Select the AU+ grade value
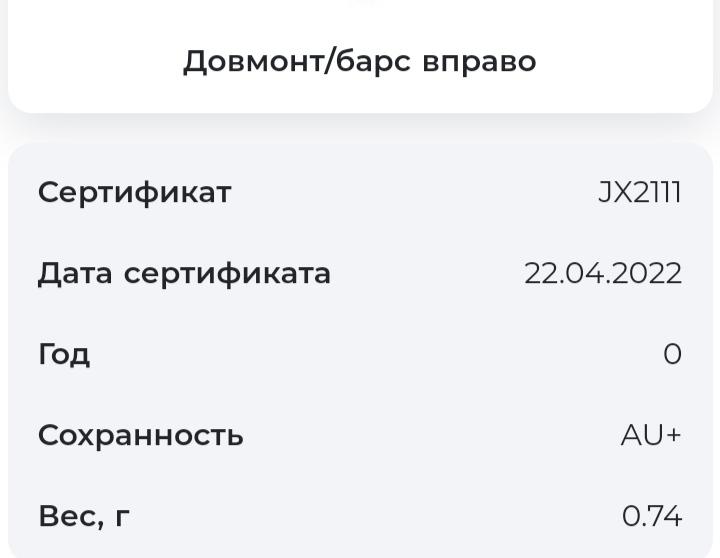This screenshot has width=720, height=558. tap(650, 435)
